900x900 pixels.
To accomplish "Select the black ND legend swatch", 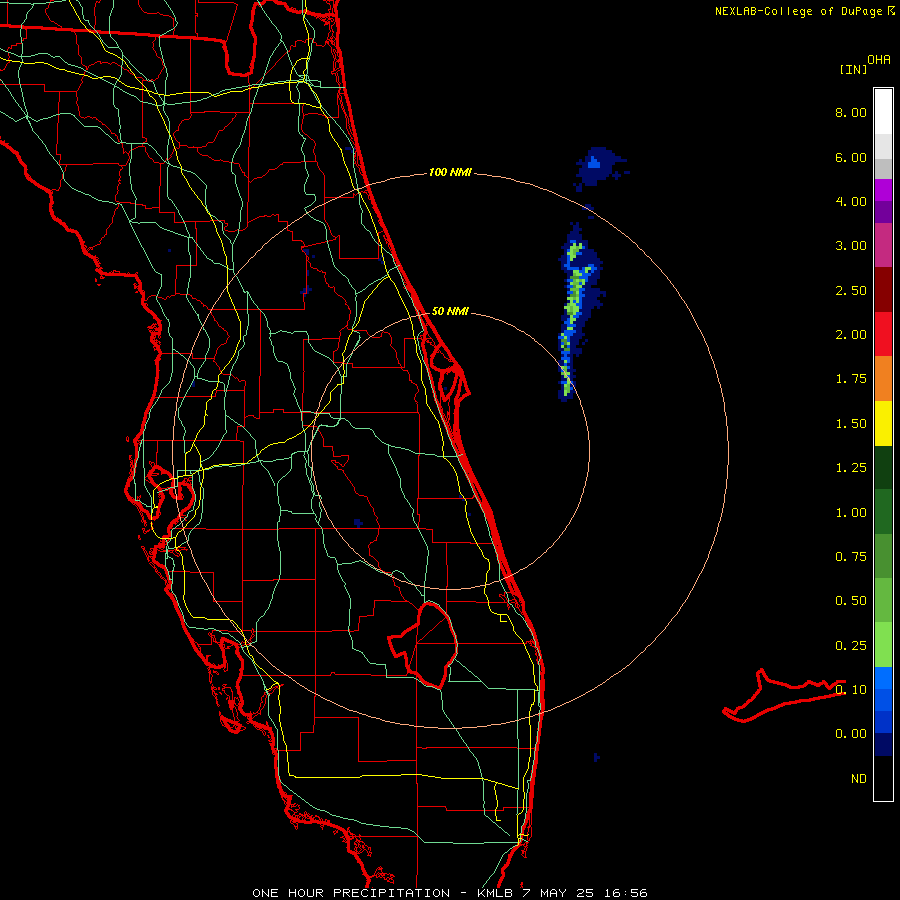I will [883, 778].
